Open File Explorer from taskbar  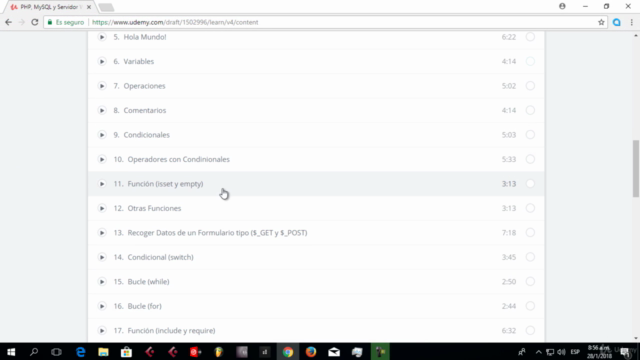(103, 352)
